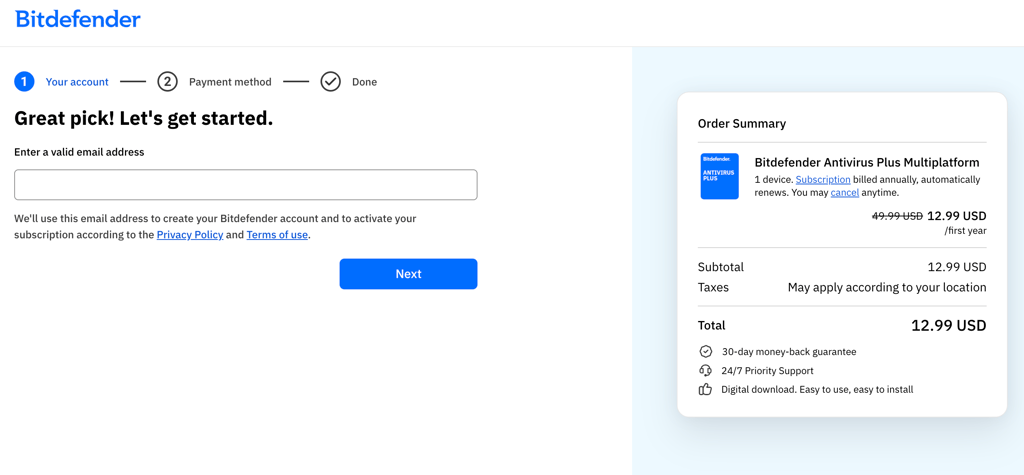Viewport: 1024px width, 475px height.
Task: Click 'May apply according to your location'
Action: (x=887, y=287)
